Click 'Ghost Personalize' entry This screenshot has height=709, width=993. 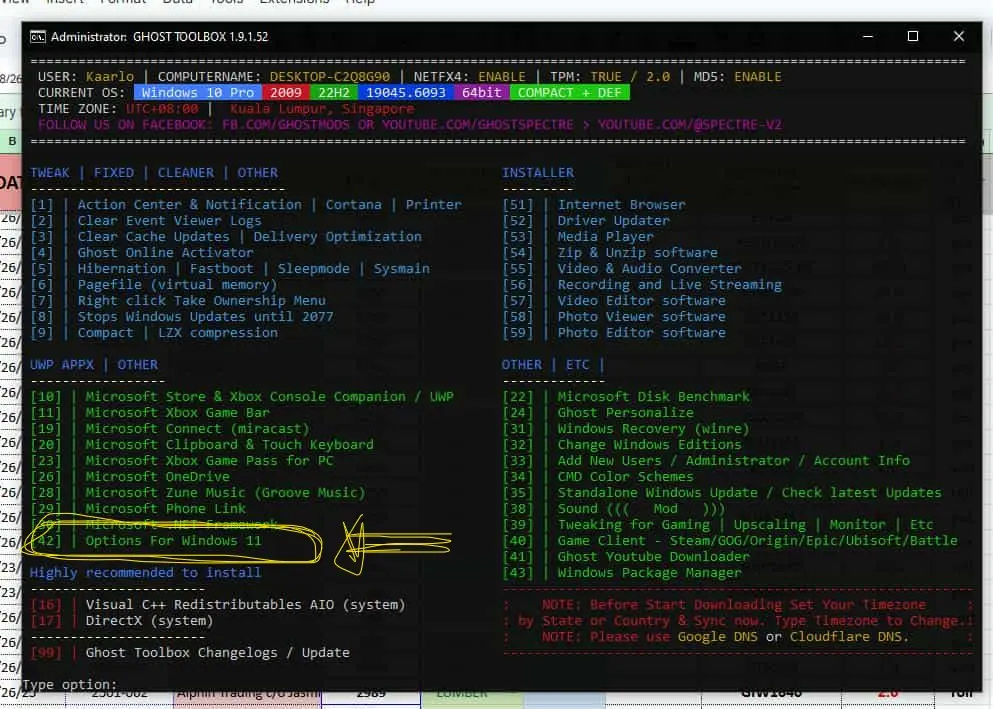[625, 413]
